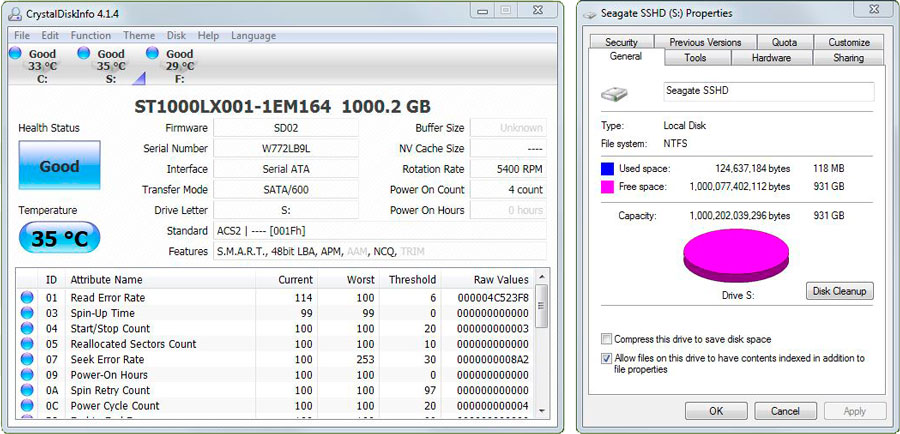Click Cancel in the Properties dialog
Image resolution: width=900 pixels, height=434 pixels.
[785, 411]
